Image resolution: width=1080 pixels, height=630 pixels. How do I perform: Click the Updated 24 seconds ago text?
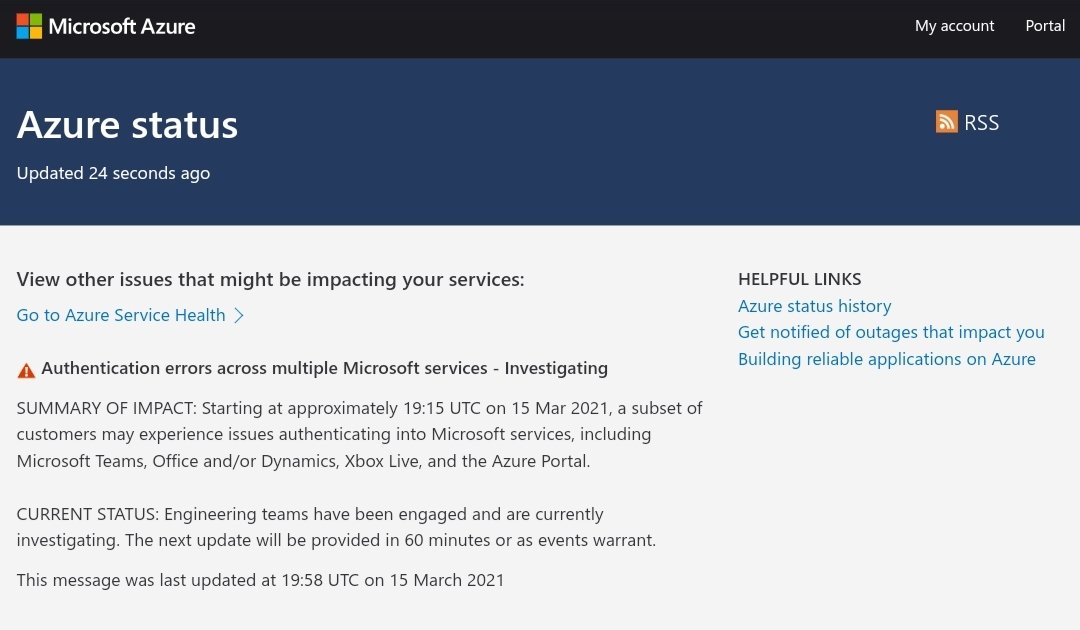pos(113,173)
